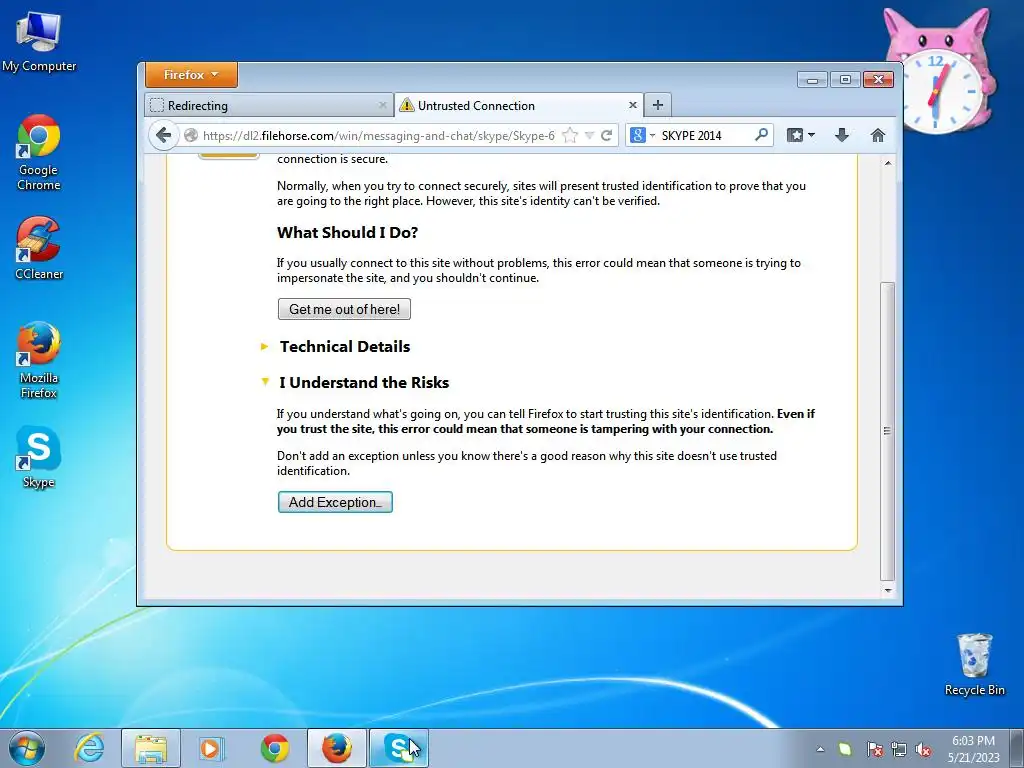Image resolution: width=1024 pixels, height=768 pixels.
Task: Select the My Computer desktop icon
Action: click(x=39, y=41)
